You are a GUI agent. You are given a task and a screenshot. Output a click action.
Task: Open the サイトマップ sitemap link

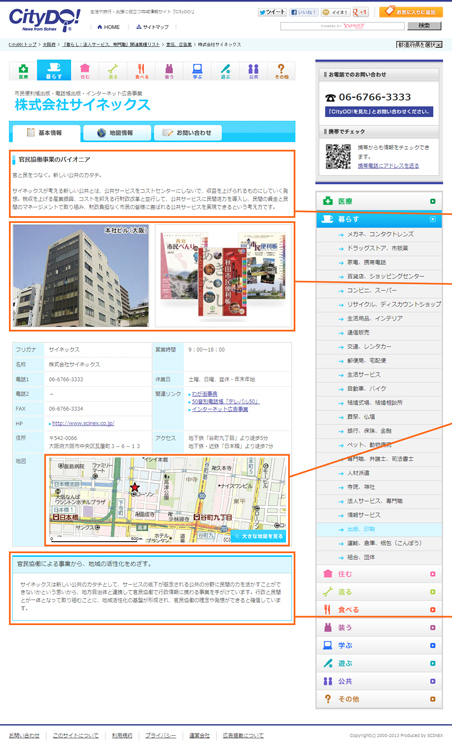(152, 27)
